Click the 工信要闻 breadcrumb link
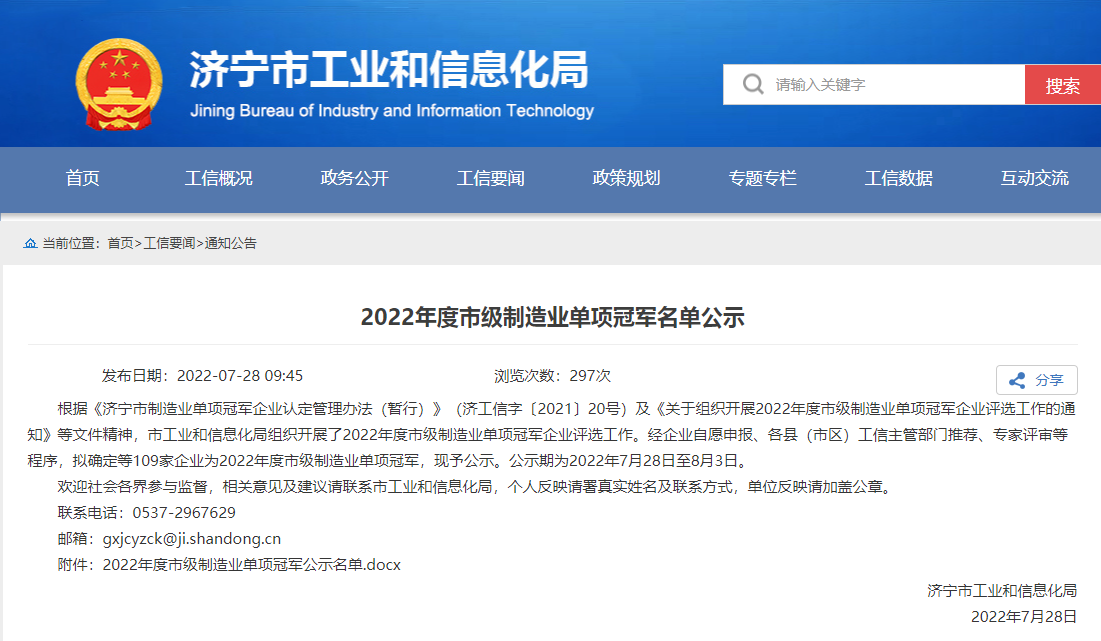 tap(169, 243)
